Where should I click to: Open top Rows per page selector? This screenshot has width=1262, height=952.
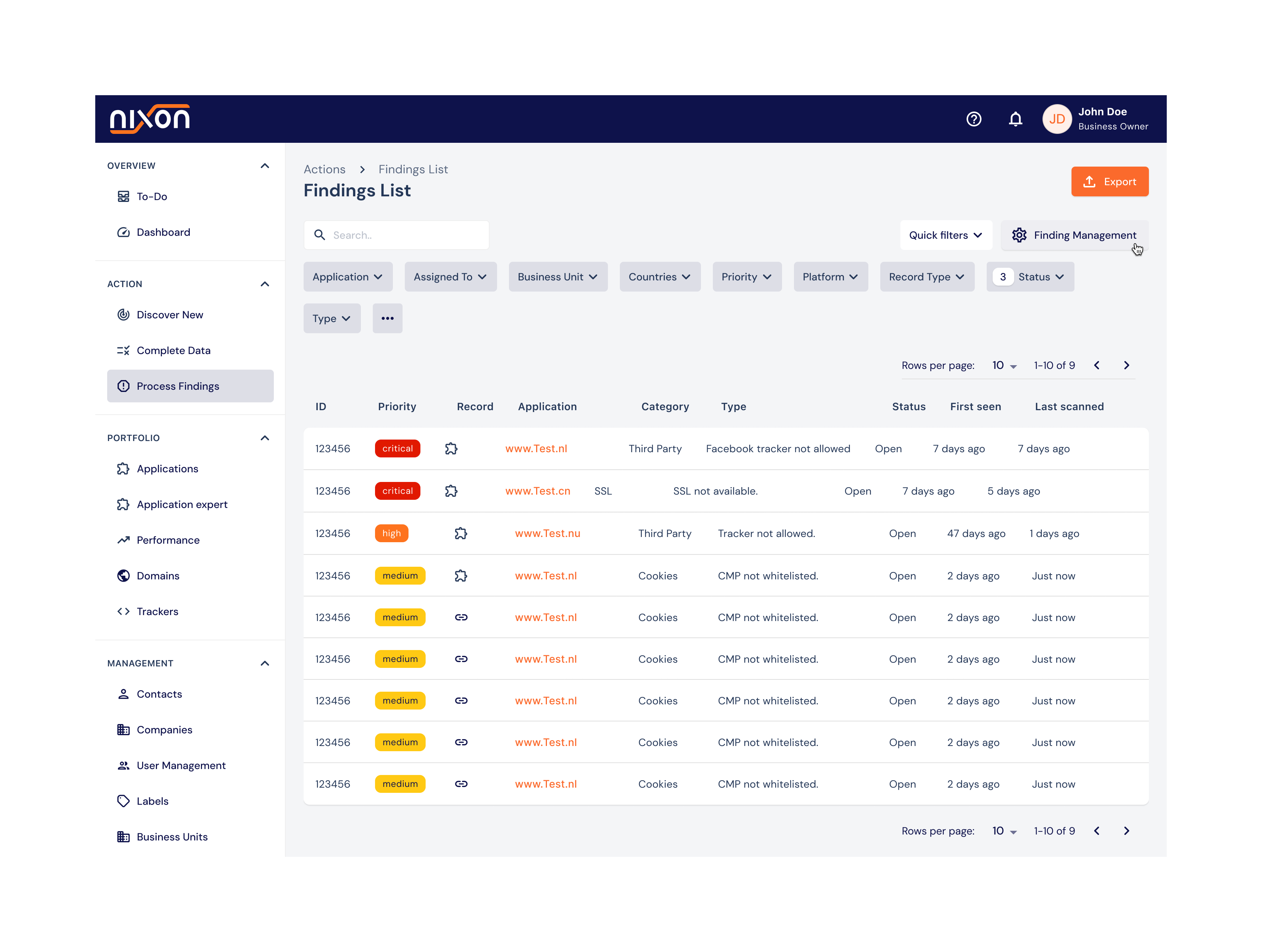tap(1003, 365)
